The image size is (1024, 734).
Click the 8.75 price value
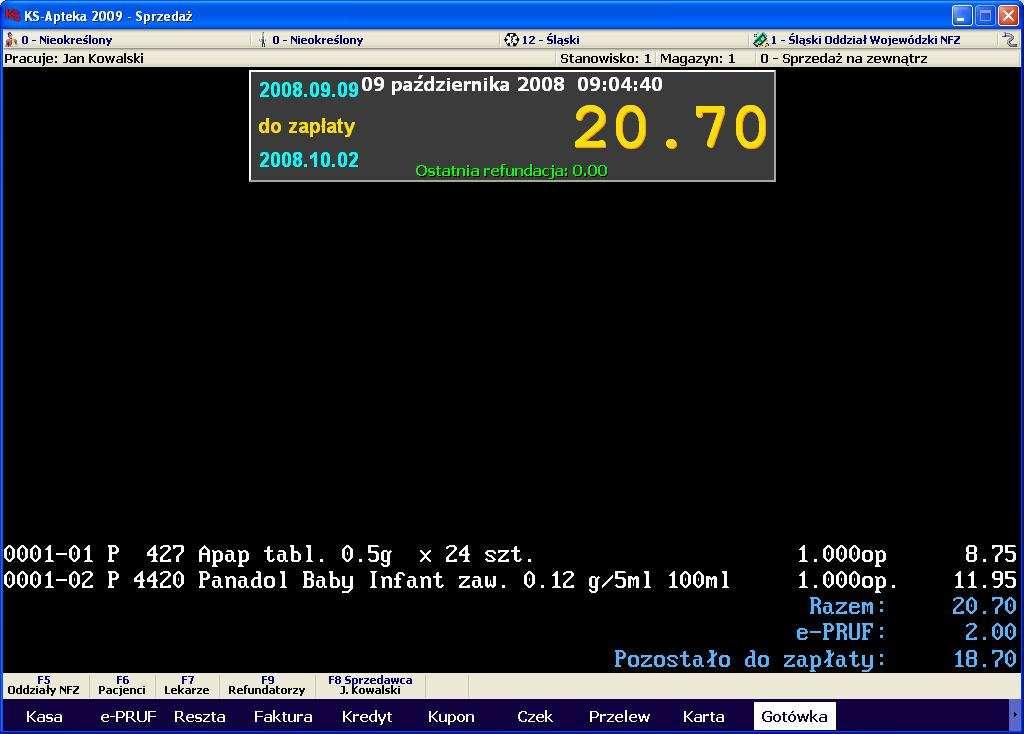[990, 554]
